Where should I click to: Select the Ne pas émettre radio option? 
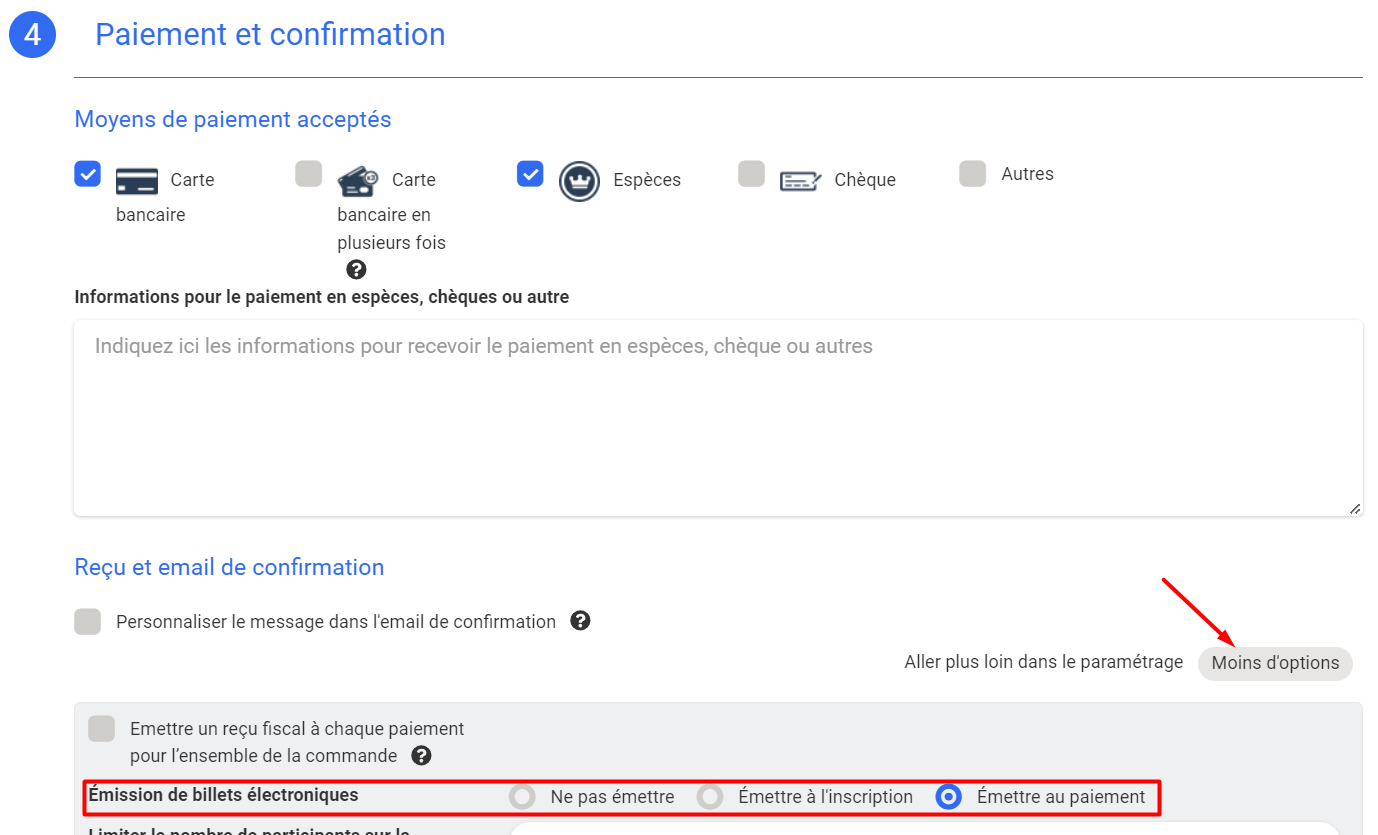[522, 797]
